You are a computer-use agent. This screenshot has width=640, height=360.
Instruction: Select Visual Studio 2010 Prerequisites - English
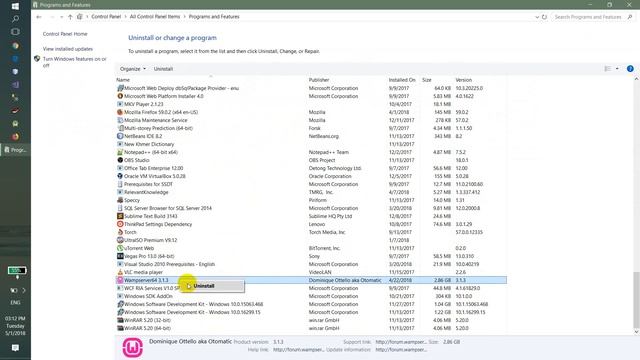tap(311, 264)
